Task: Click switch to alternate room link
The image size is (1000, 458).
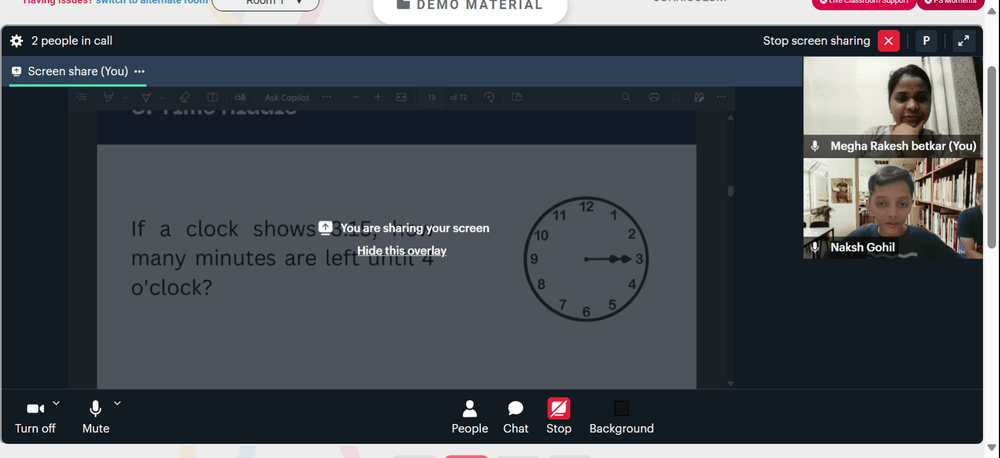Action: [x=152, y=2]
